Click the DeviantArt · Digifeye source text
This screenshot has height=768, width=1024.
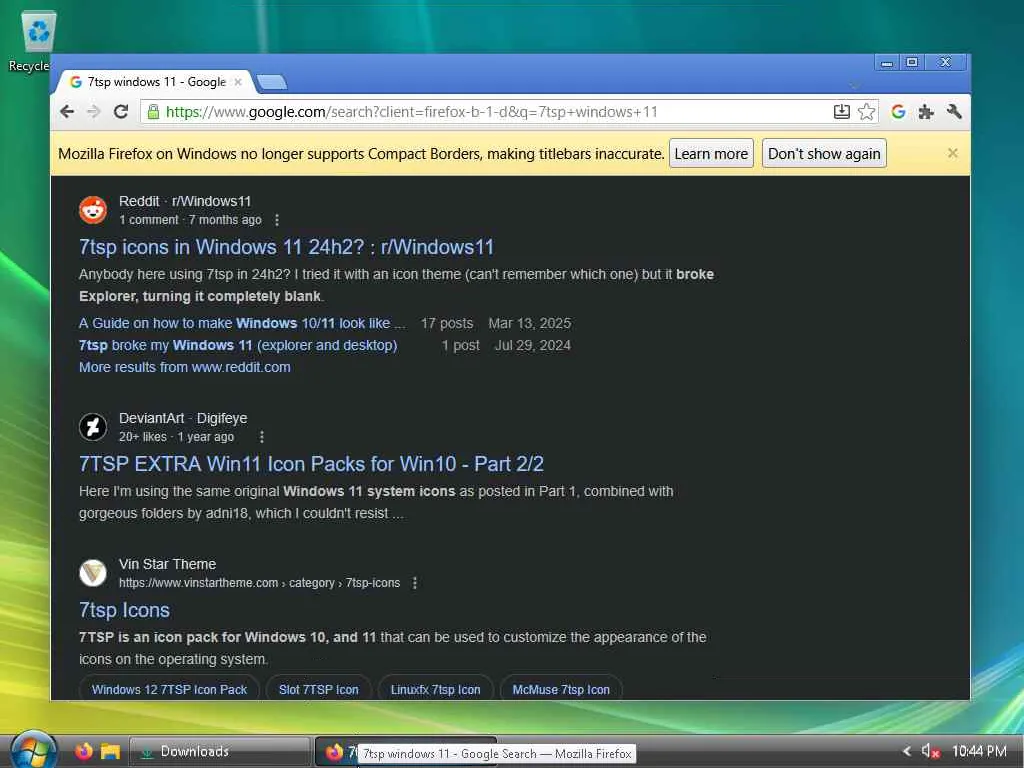pos(183,418)
